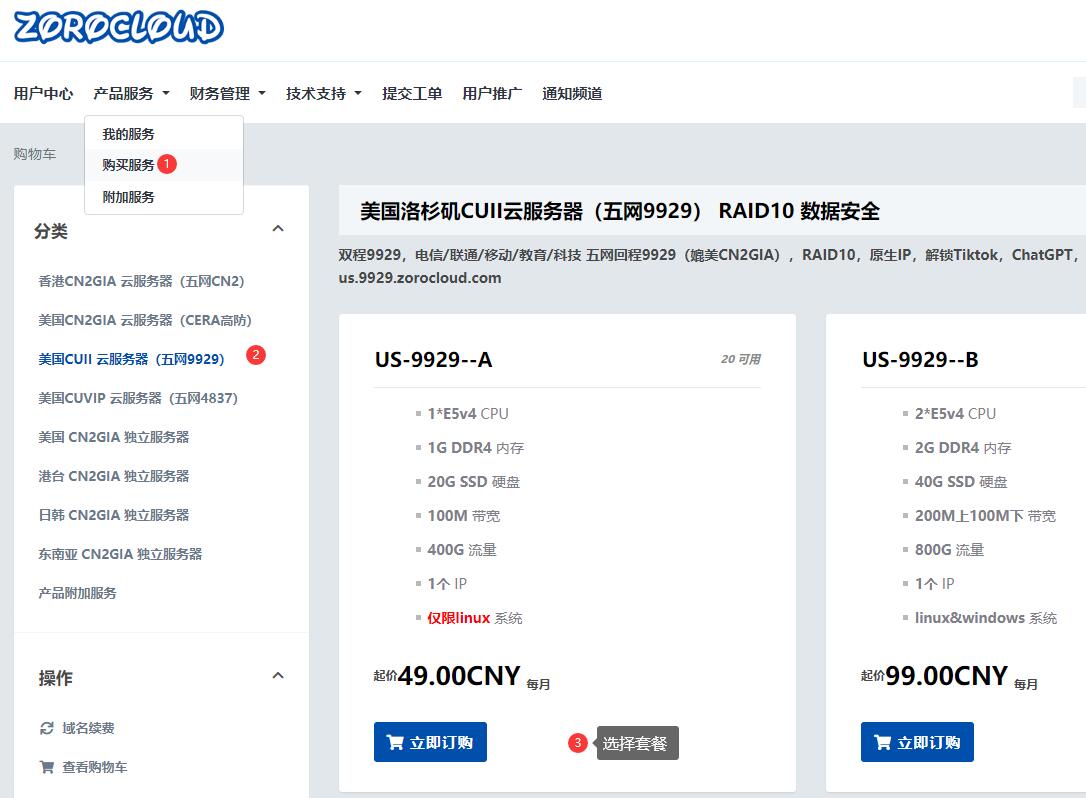Open 美国CN2GIA 云服务器 (CERA高防) category
This screenshot has height=798, width=1086.
[145, 320]
